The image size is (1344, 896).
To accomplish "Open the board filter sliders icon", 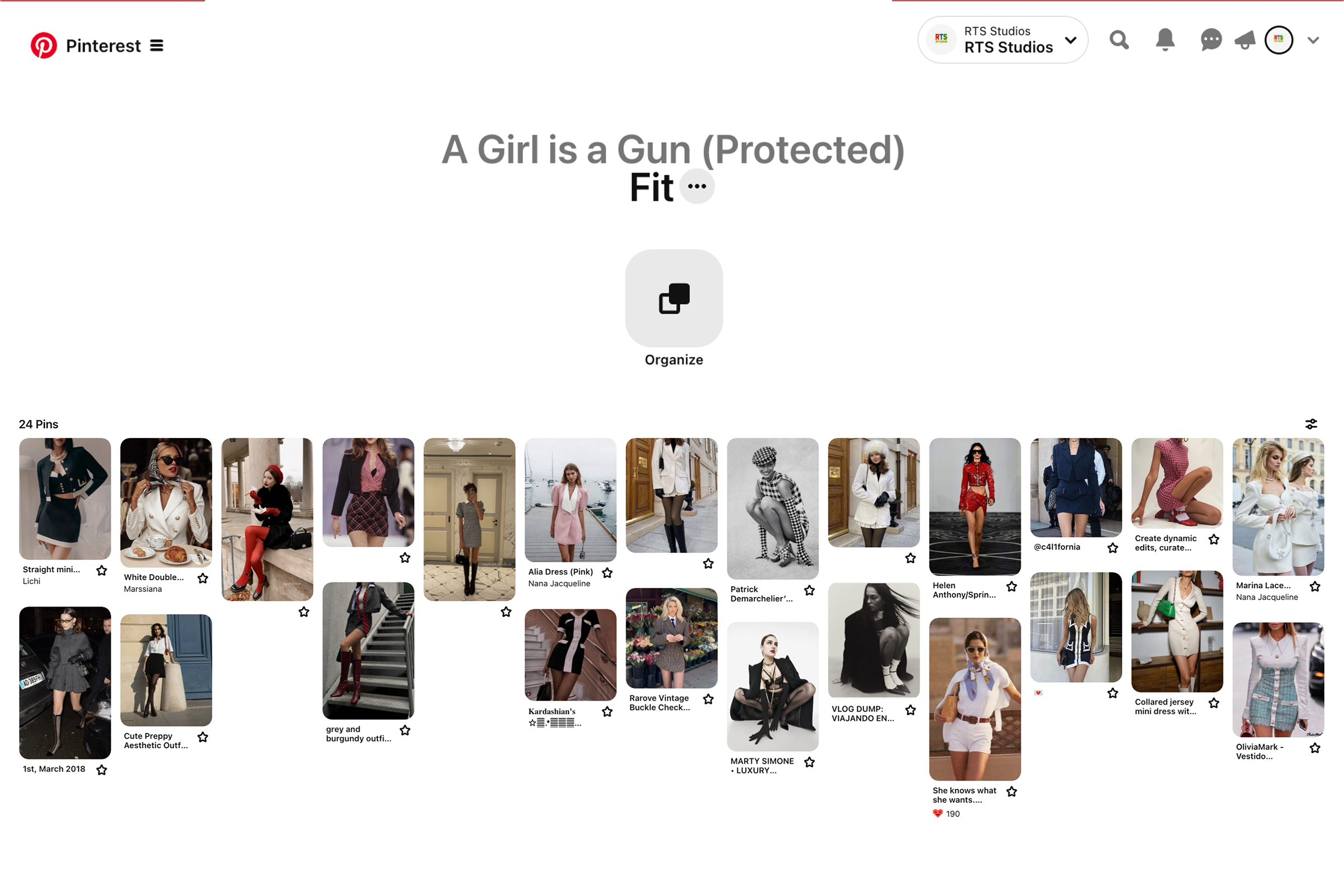I will click(1311, 424).
